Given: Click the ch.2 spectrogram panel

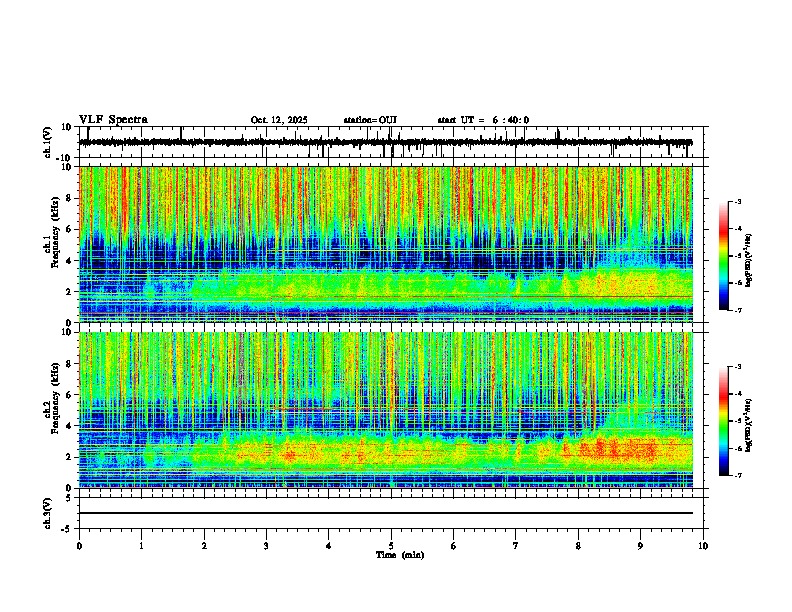Looking at the screenshot, I should 385,410.
